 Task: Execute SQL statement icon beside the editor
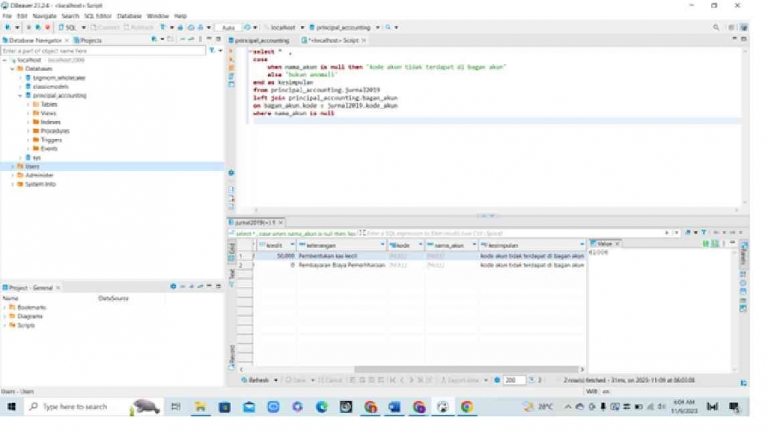231,51
